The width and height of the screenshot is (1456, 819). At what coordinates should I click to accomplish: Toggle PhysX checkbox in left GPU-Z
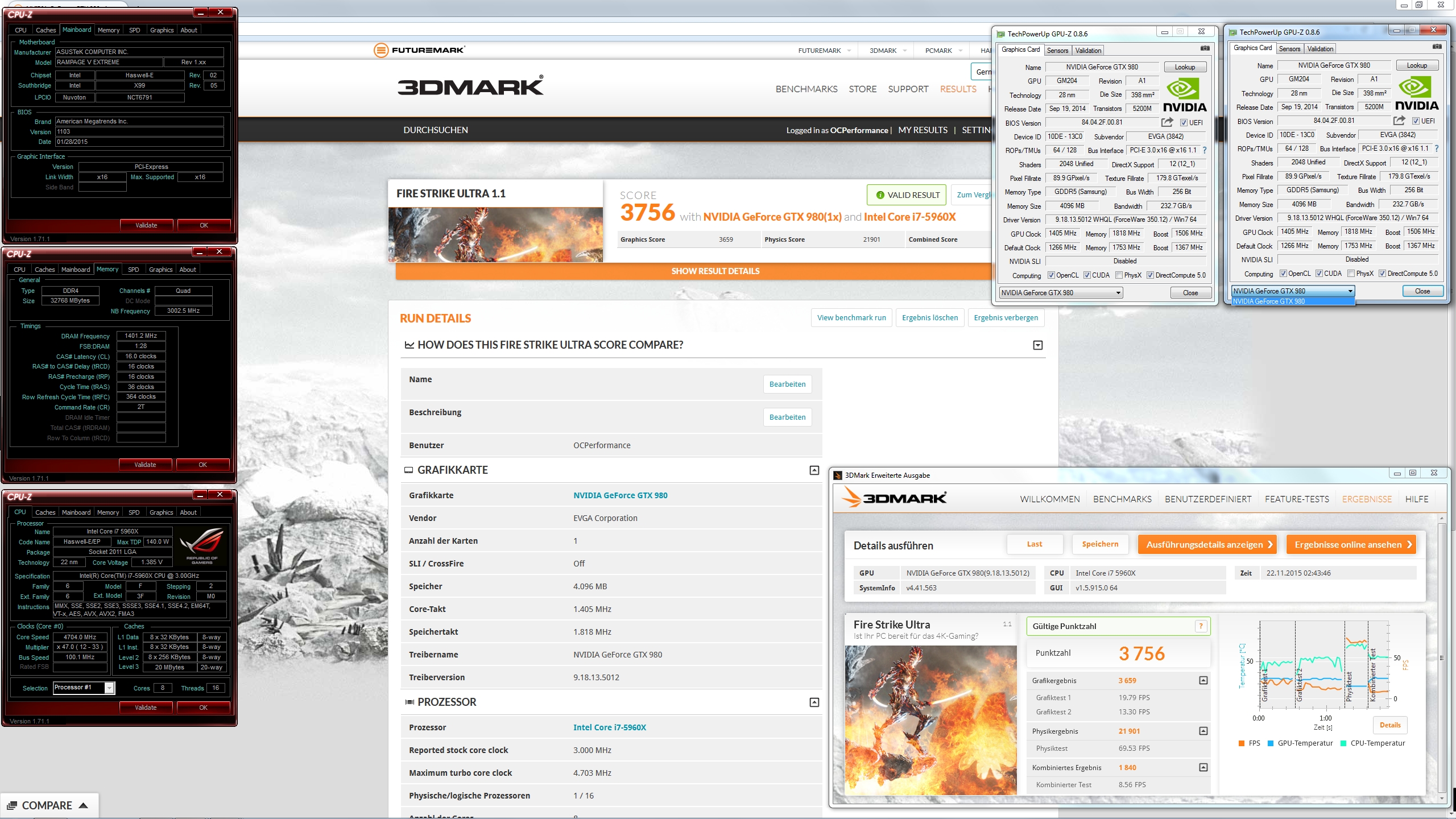(1119, 275)
